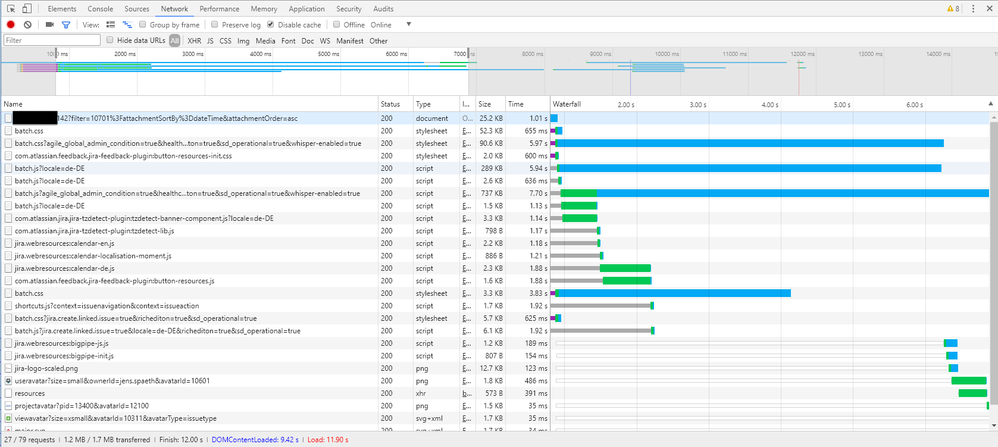Tick the Offline checkbox
Screen dimensions: 998x447
[x=336, y=25]
